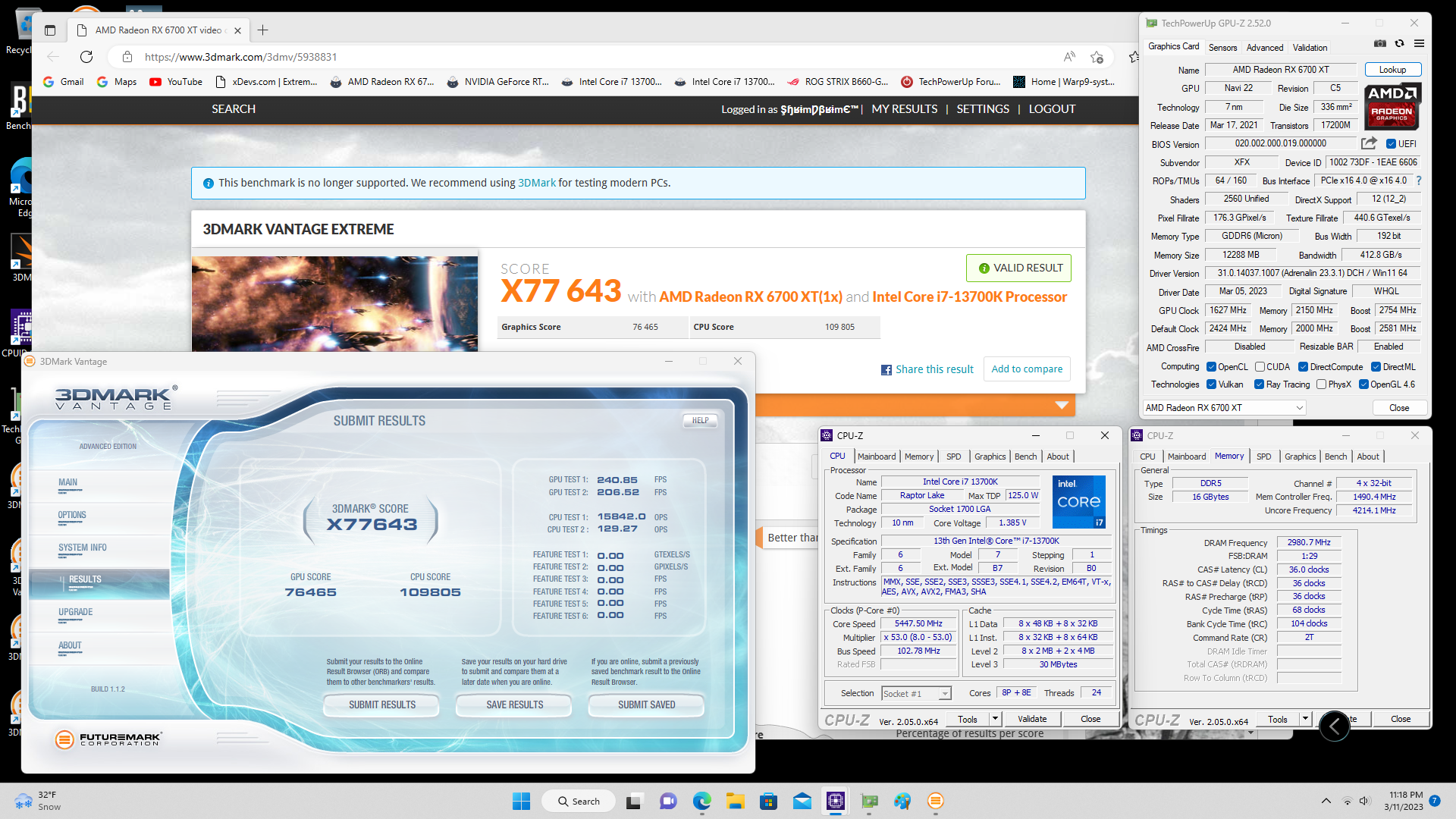Expand the orange bar chevron on 3DMark page
The width and height of the screenshot is (1456, 819).
[1062, 405]
